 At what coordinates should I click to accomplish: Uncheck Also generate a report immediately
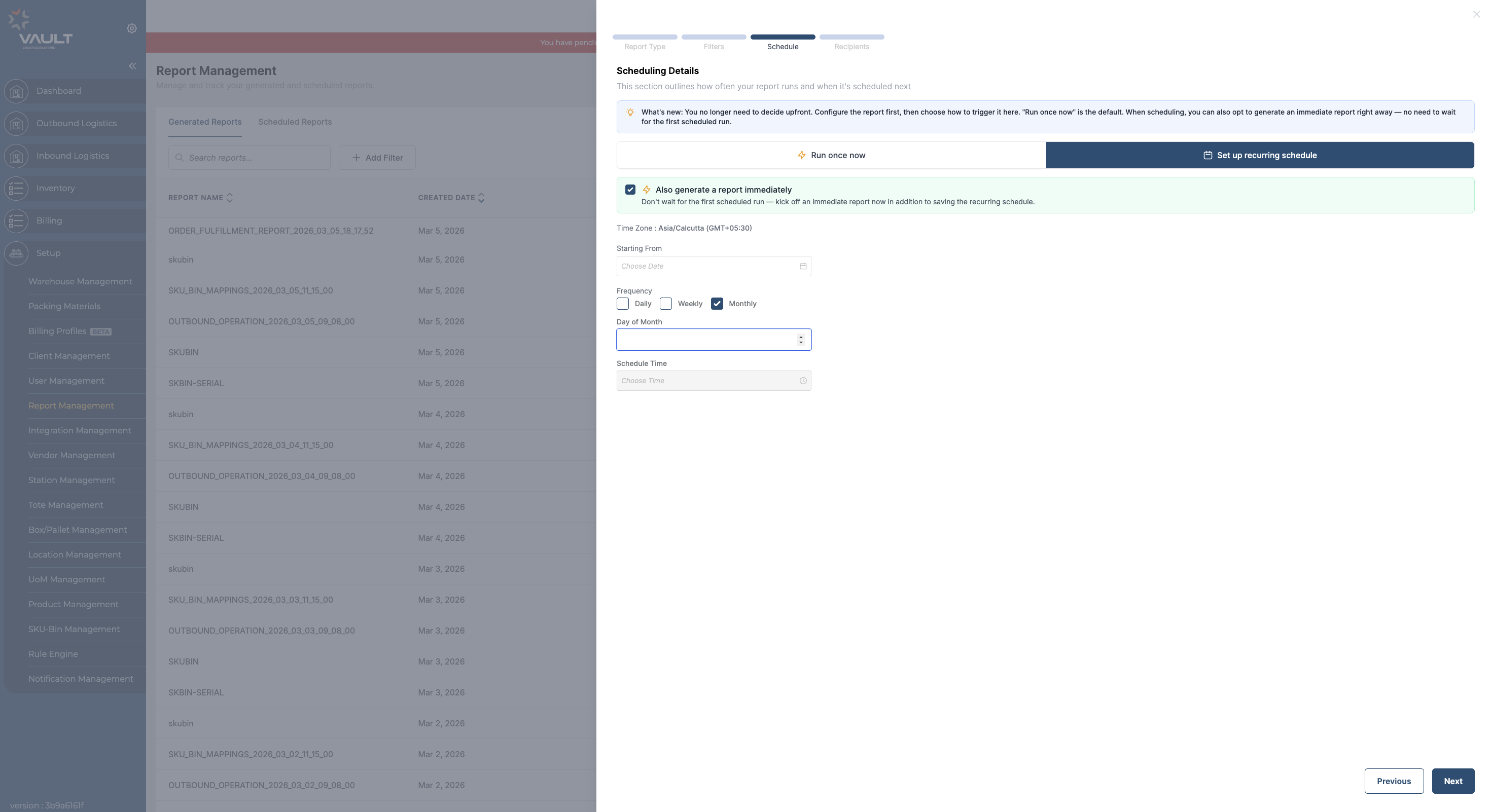pos(630,190)
